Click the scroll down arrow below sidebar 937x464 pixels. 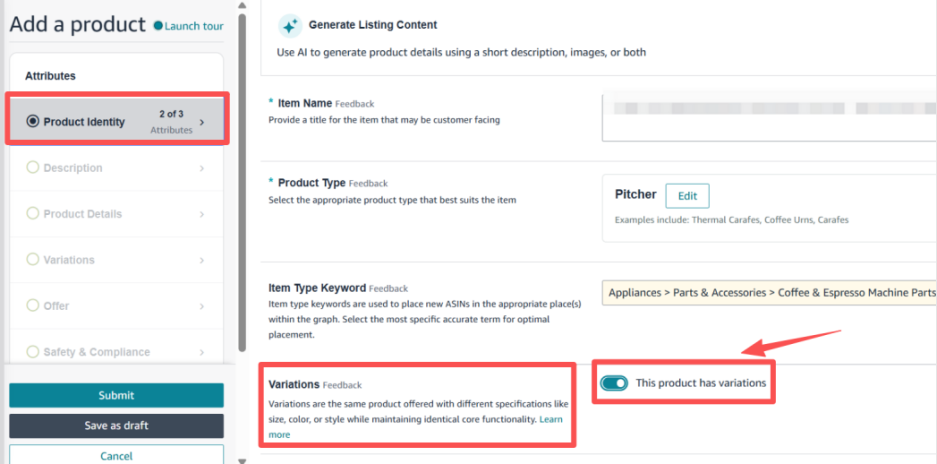click(241, 460)
